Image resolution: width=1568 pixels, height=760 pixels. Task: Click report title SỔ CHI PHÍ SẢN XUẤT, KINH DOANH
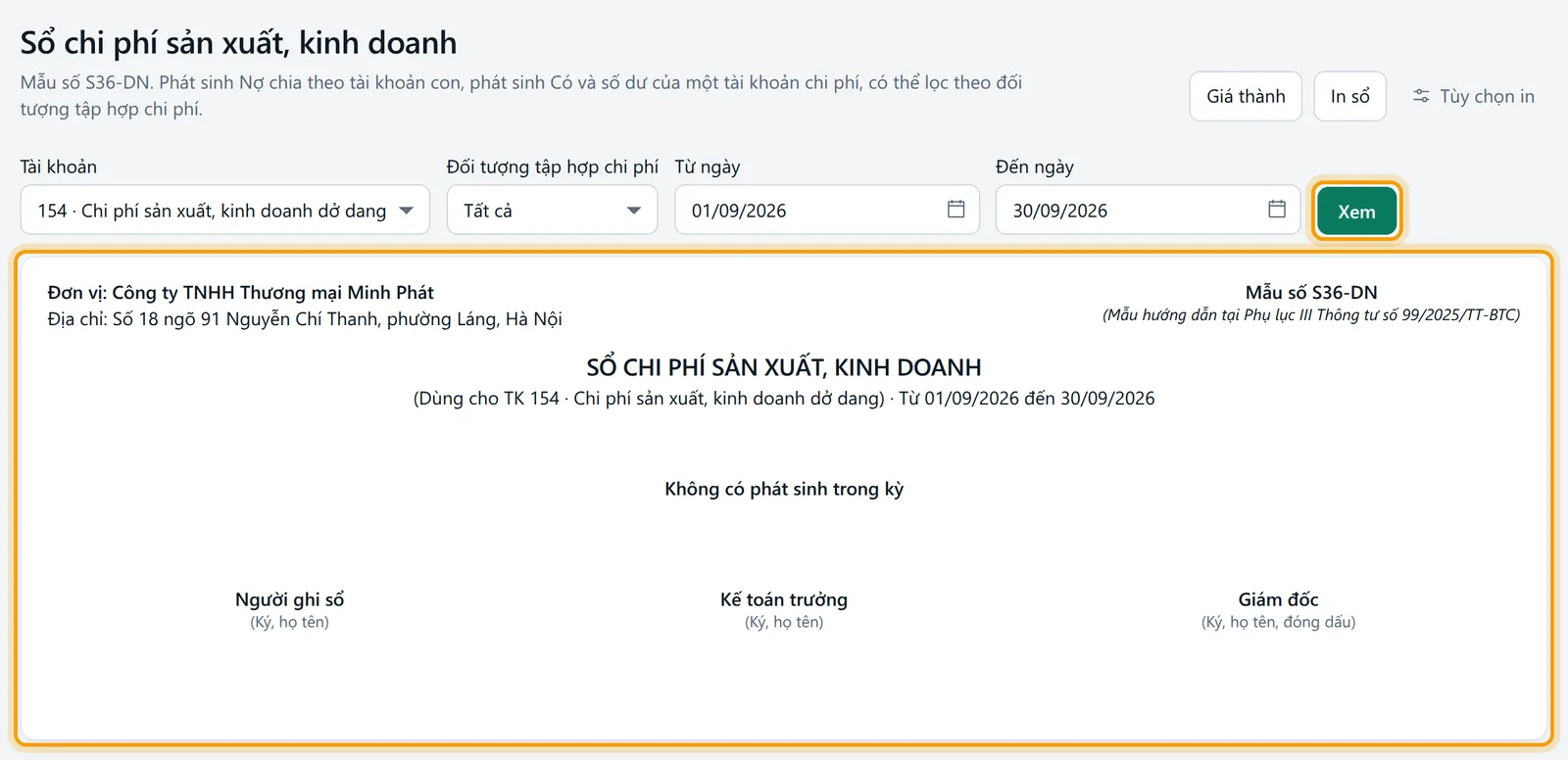click(784, 367)
